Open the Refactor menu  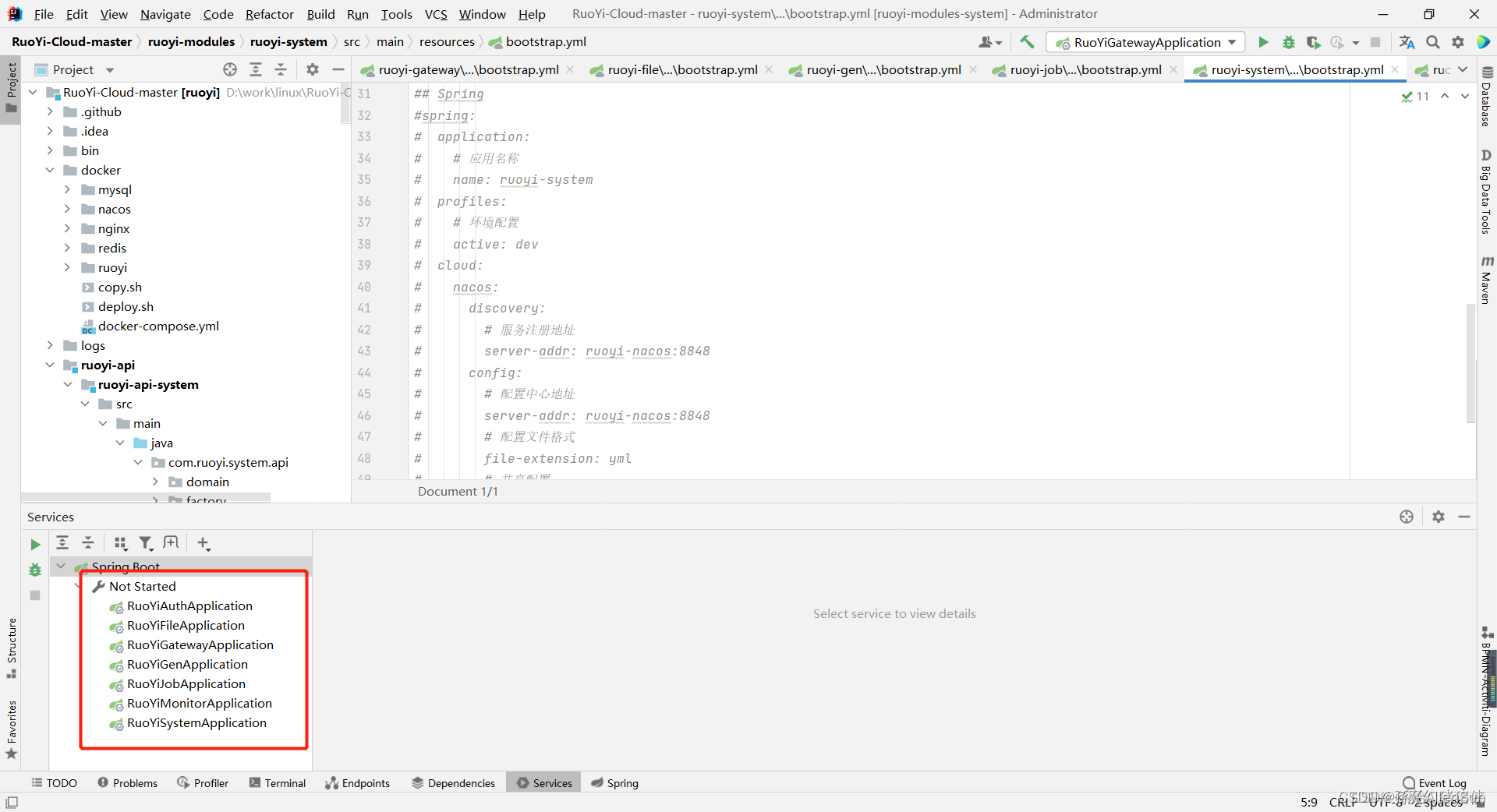tap(269, 14)
